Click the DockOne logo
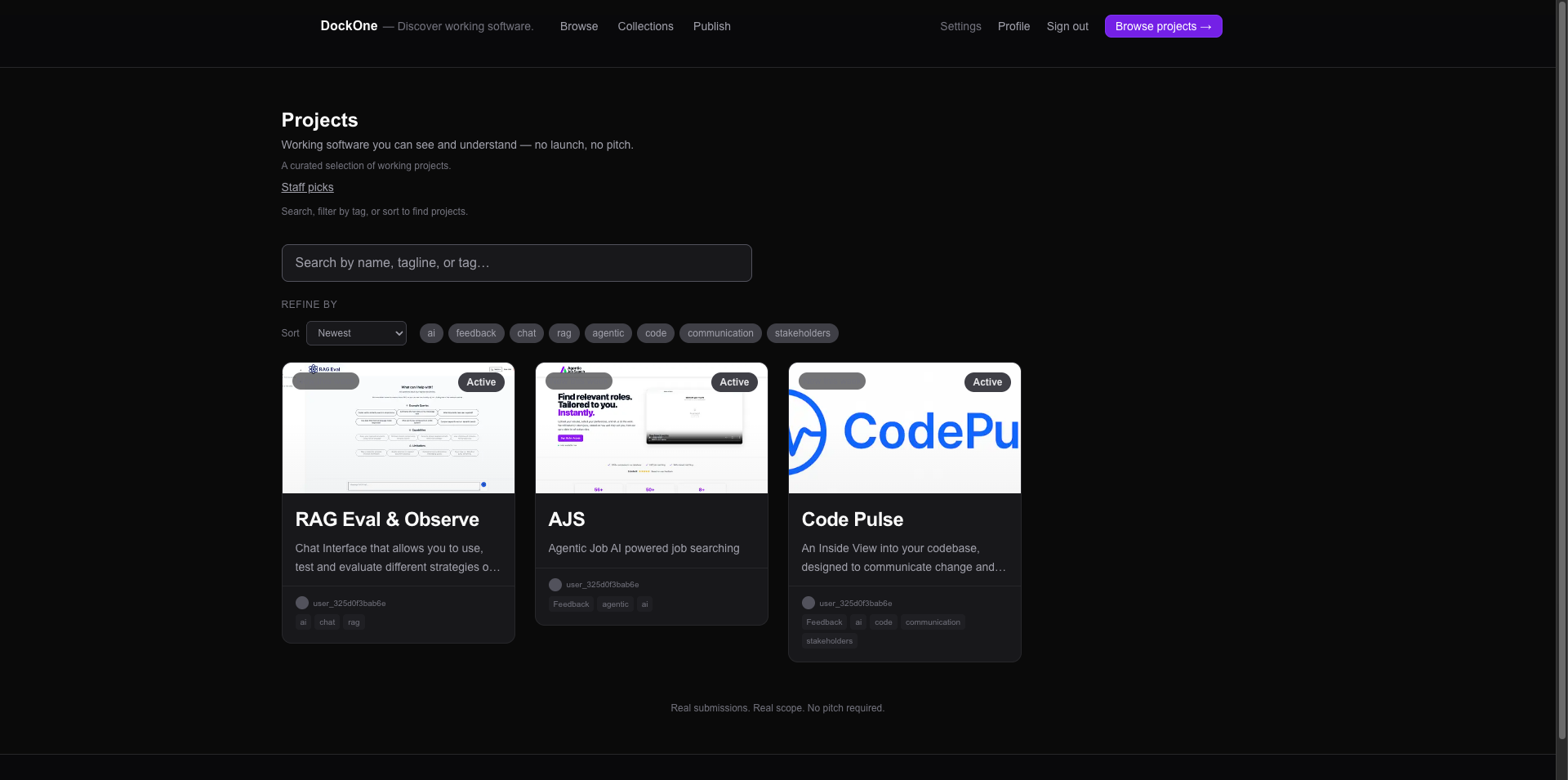The width and height of the screenshot is (1568, 780). (348, 25)
